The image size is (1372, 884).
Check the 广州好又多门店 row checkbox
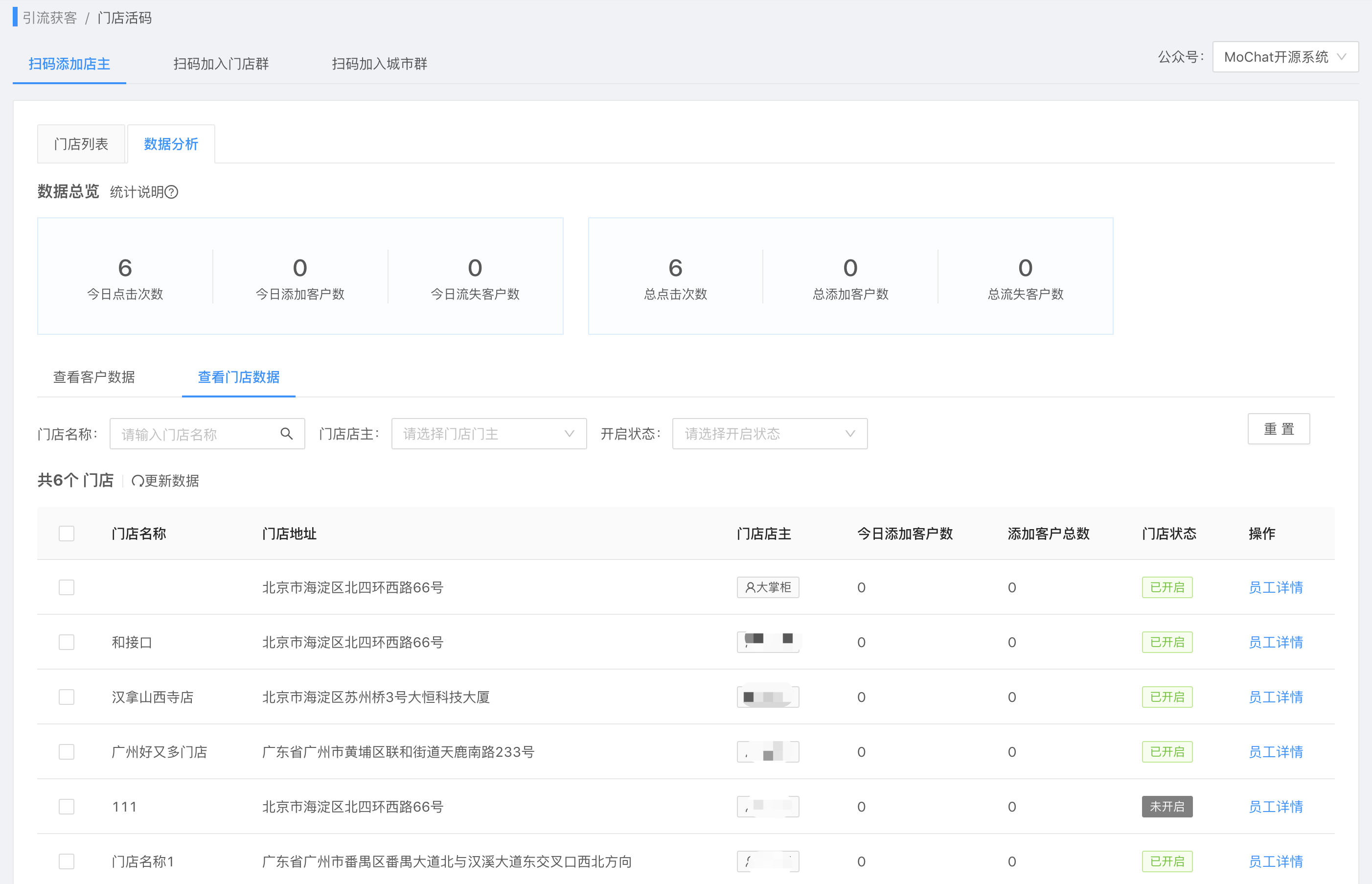(67, 751)
